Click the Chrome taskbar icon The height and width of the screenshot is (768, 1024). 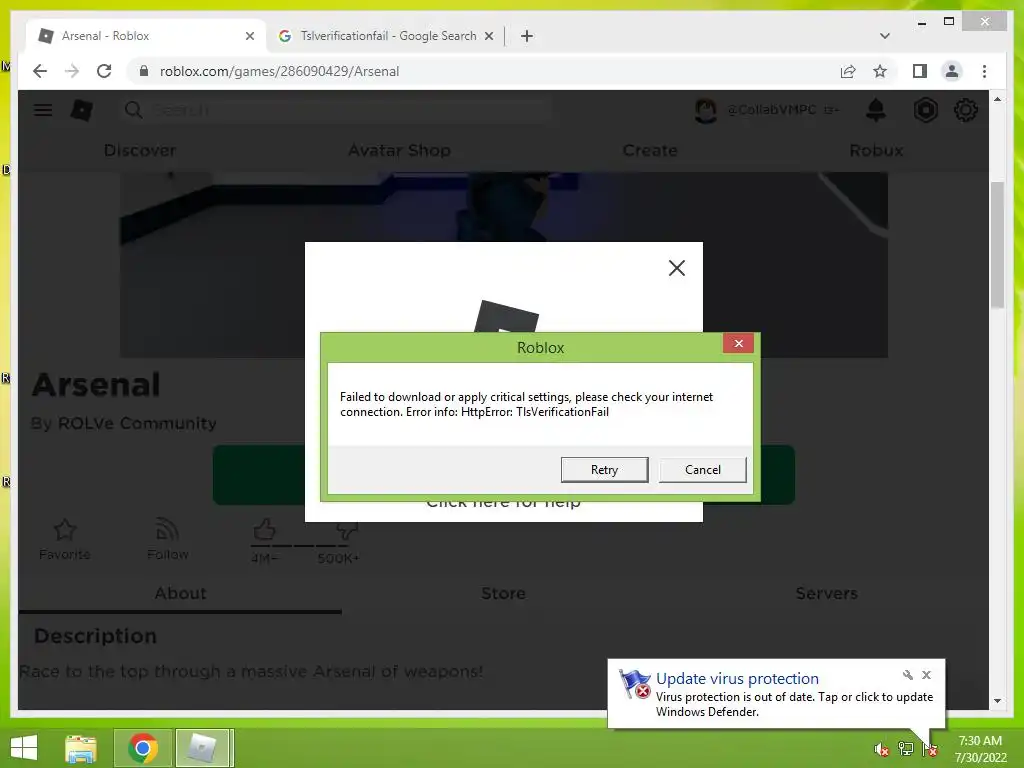point(142,748)
